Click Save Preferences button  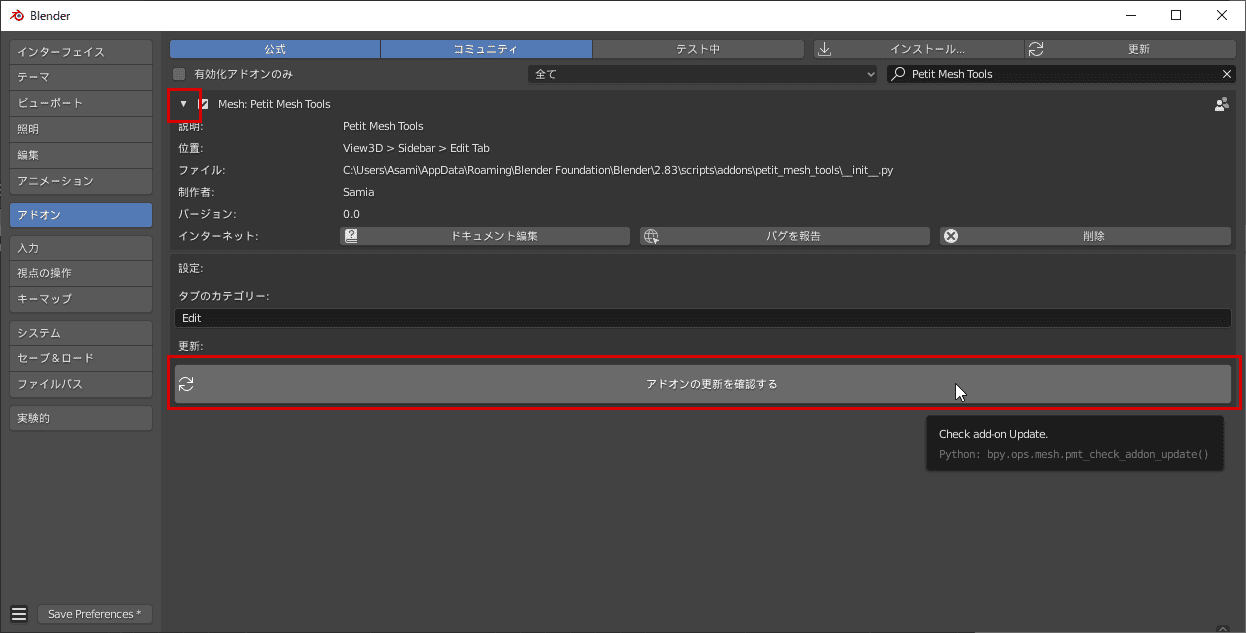pyautogui.click(x=95, y=614)
